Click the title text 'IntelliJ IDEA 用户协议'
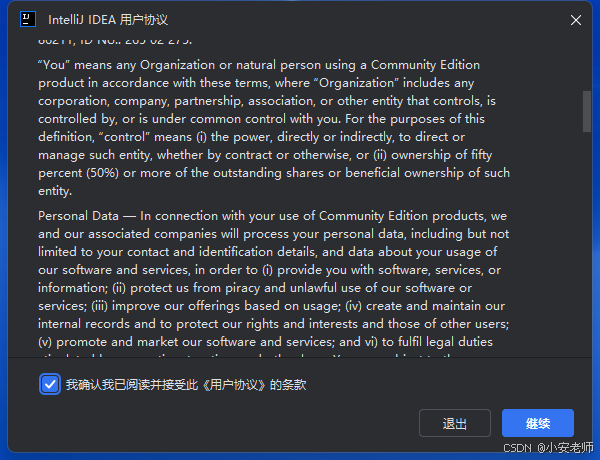This screenshot has width=600, height=460. pos(108,20)
